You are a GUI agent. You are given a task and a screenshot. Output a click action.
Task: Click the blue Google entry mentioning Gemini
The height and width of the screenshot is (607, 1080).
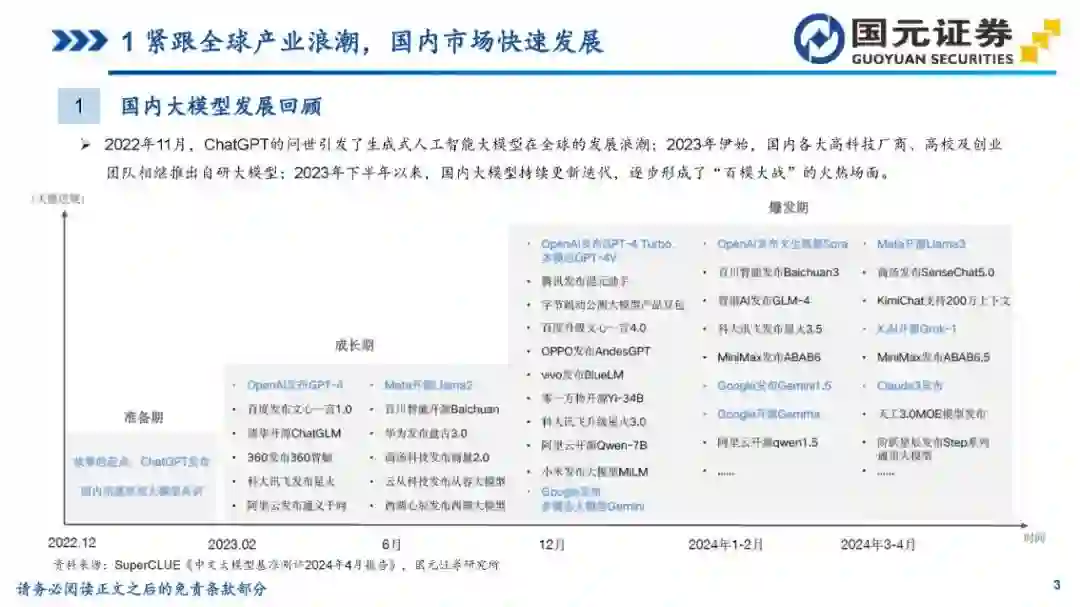tap(592, 499)
